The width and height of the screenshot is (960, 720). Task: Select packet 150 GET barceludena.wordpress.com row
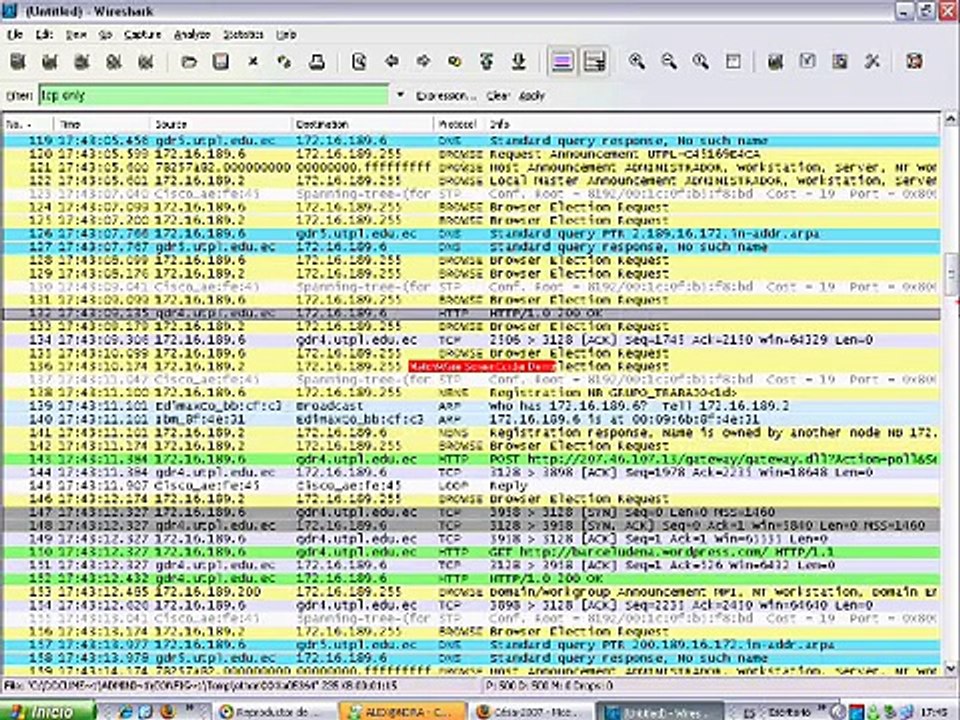click(x=471, y=552)
